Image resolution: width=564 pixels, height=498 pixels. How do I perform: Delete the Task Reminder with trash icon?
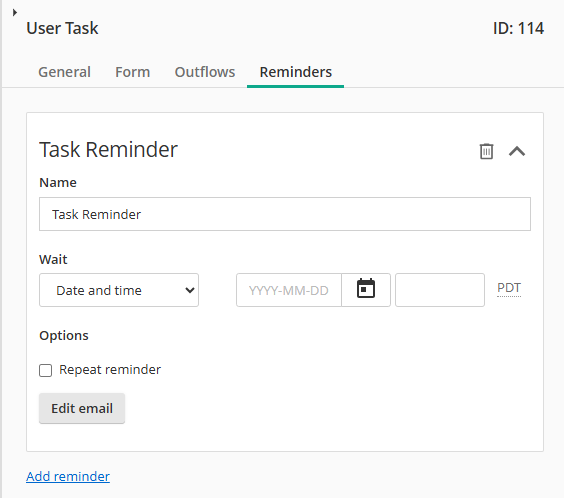pyautogui.click(x=486, y=151)
